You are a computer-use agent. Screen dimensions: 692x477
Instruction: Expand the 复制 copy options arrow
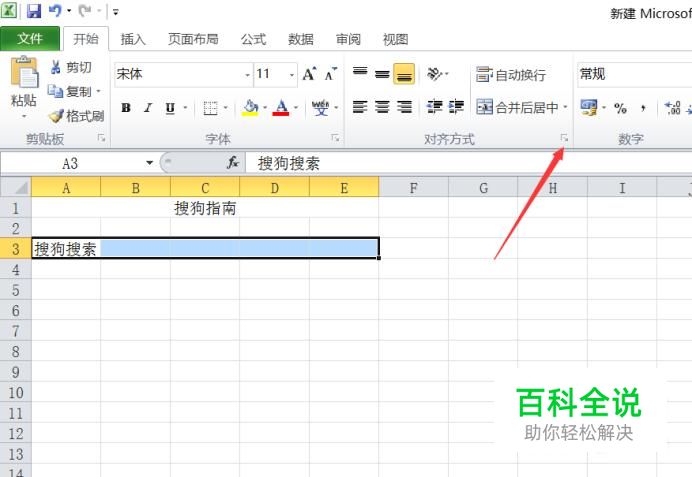(98, 91)
